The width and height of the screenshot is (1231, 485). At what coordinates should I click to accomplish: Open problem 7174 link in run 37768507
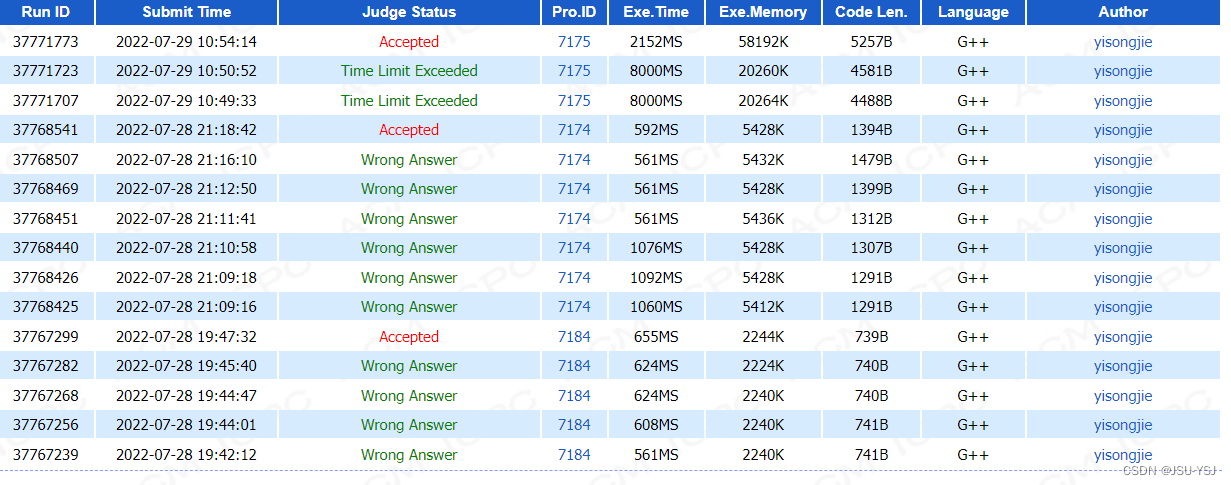coord(574,160)
